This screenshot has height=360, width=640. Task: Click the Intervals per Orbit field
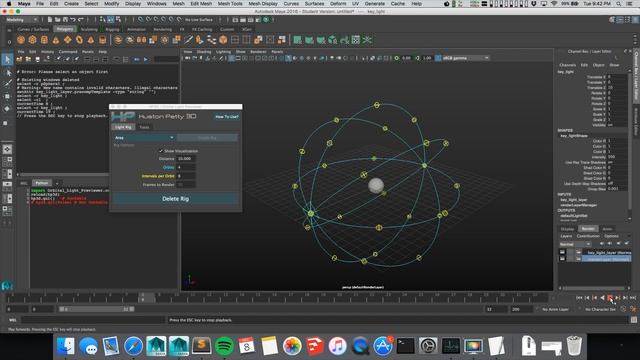coord(186,176)
